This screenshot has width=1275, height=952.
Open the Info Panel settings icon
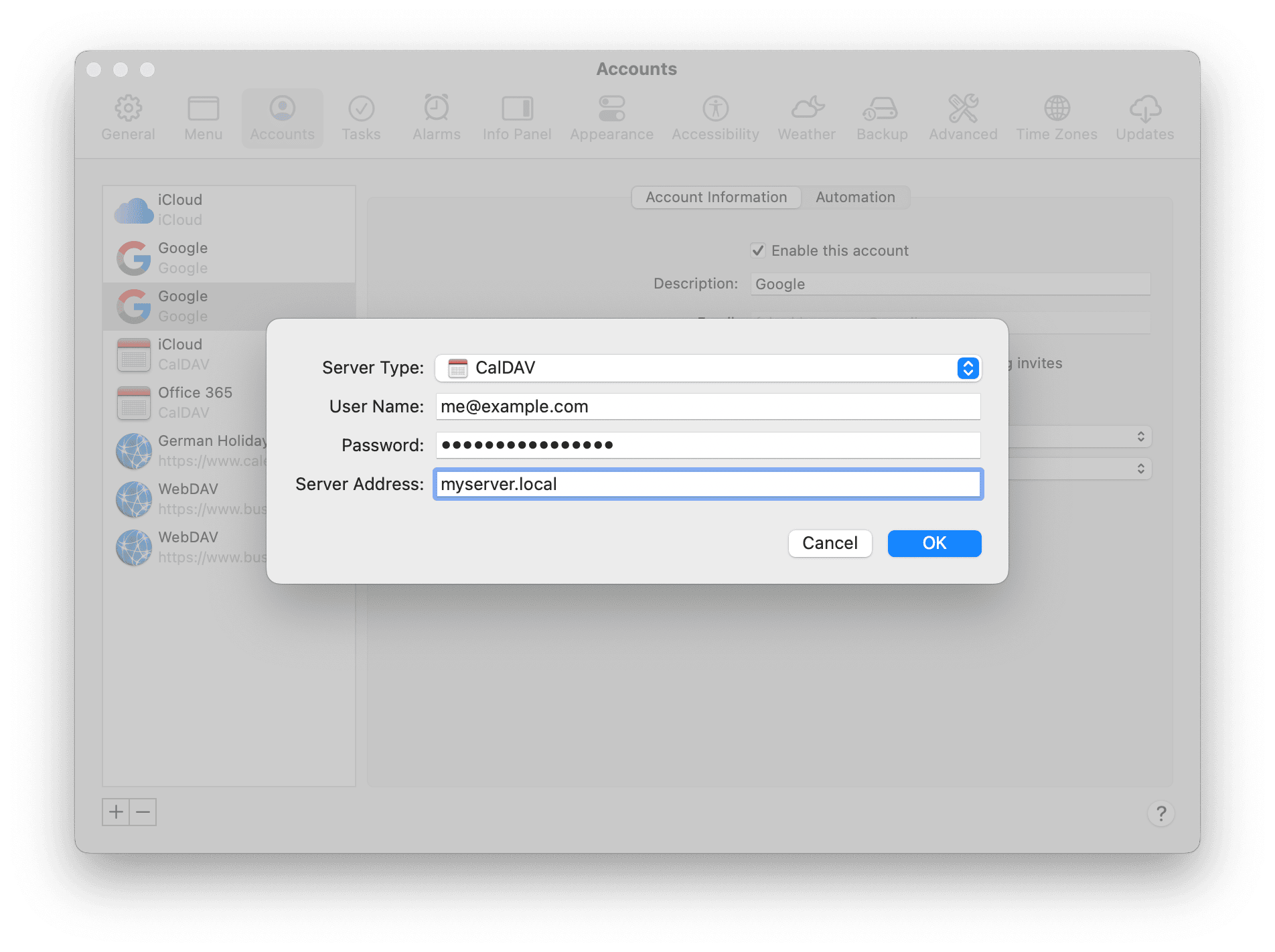[516, 117]
